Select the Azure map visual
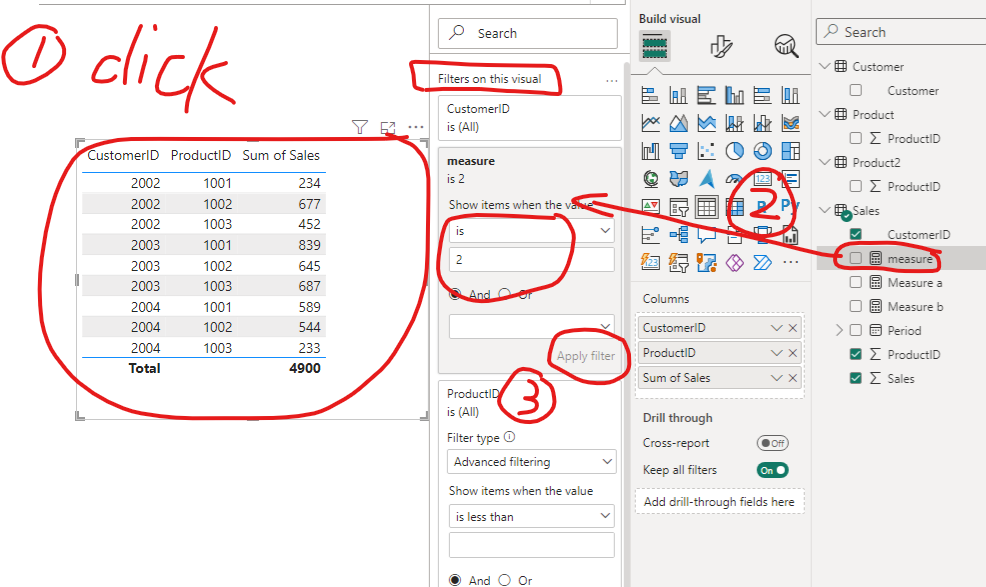This screenshot has width=986, height=587. point(706,179)
